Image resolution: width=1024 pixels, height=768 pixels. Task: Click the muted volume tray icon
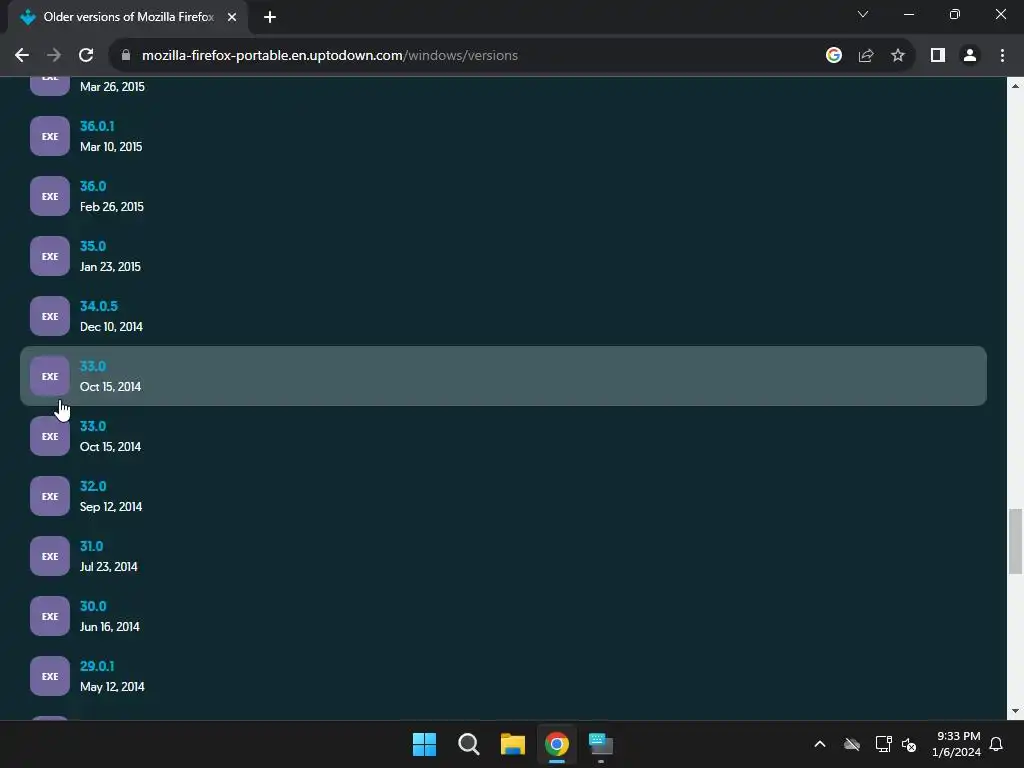[x=908, y=744]
